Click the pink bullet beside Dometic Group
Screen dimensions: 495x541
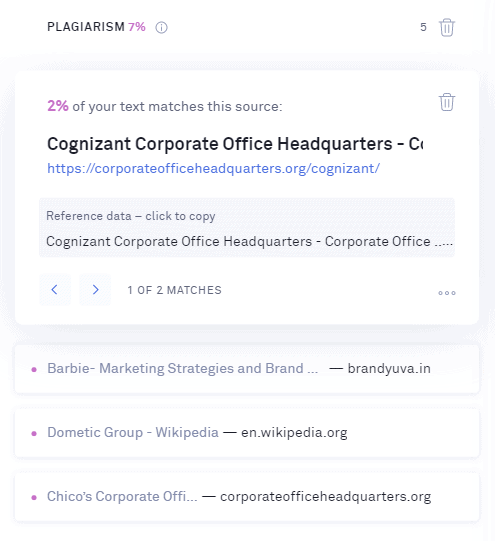34,433
